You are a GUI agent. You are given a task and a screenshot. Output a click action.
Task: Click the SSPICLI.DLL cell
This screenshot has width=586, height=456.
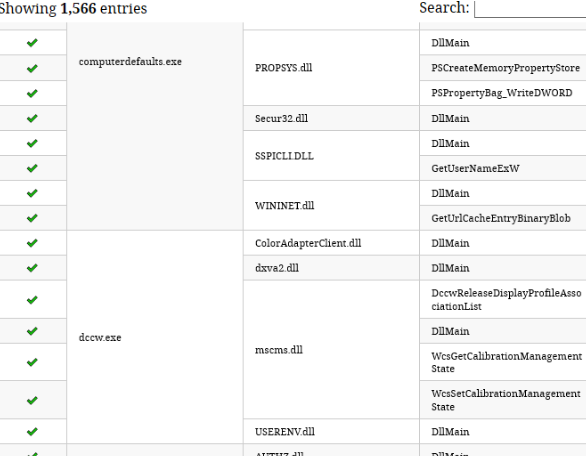pos(331,156)
